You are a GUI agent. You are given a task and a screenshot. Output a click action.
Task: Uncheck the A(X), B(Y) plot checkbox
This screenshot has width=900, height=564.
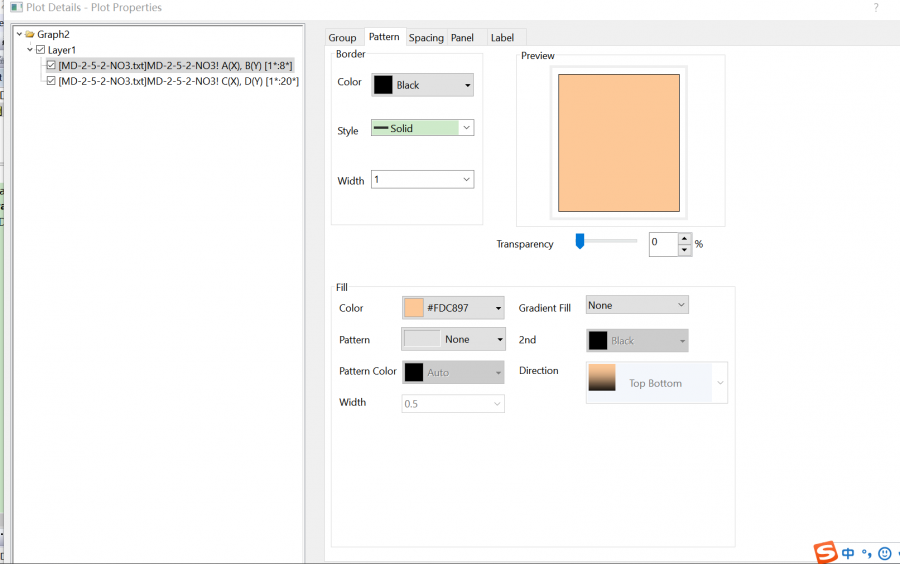51,65
